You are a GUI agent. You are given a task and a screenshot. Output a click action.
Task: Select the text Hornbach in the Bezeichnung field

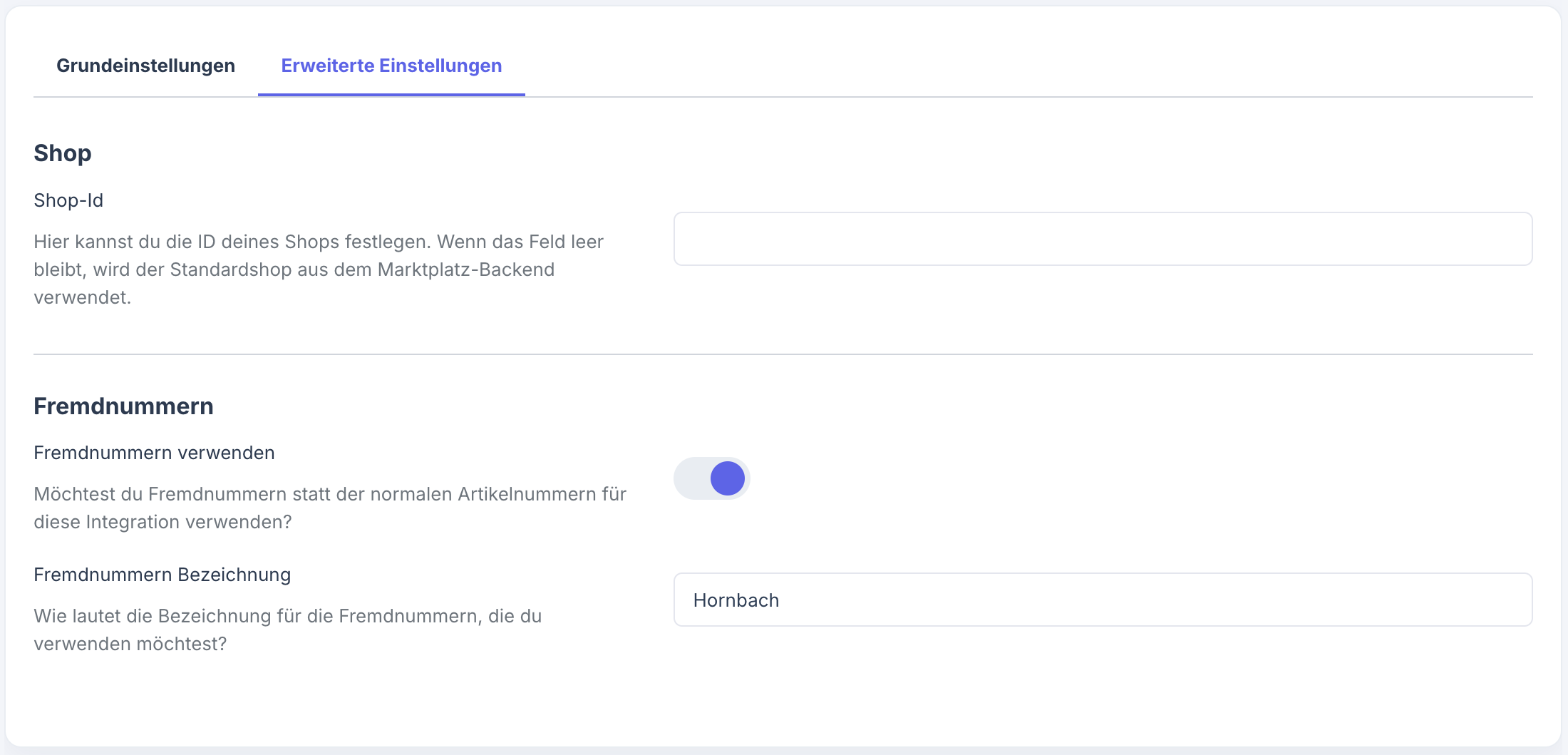coord(736,600)
